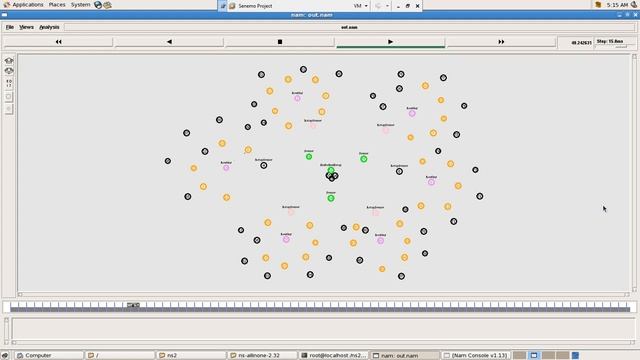Switch to the root@localhost terminal window
Viewport: 640px width, 360px height.
334,356
